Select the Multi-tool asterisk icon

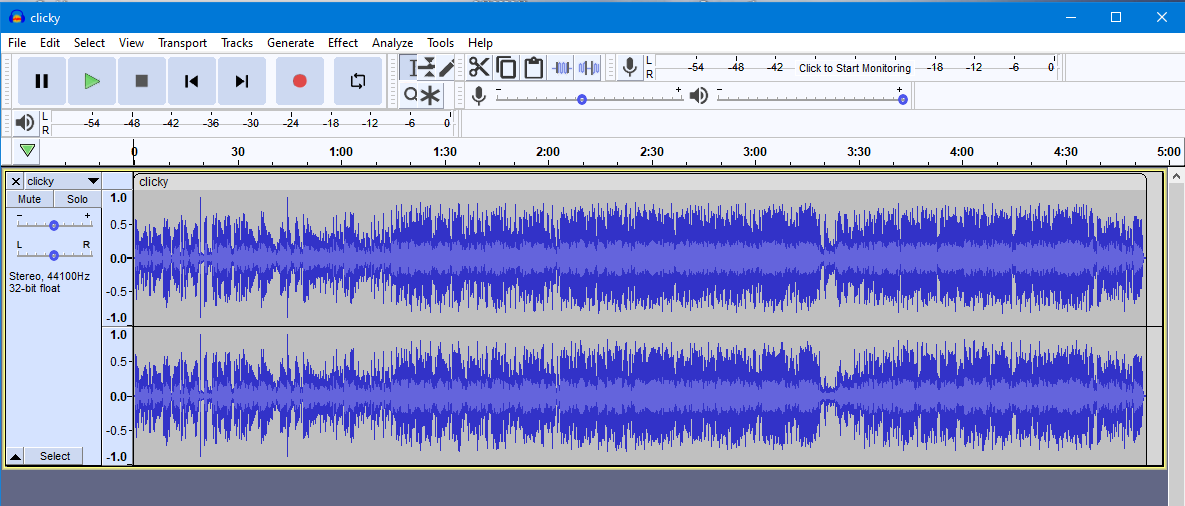pyautogui.click(x=430, y=95)
